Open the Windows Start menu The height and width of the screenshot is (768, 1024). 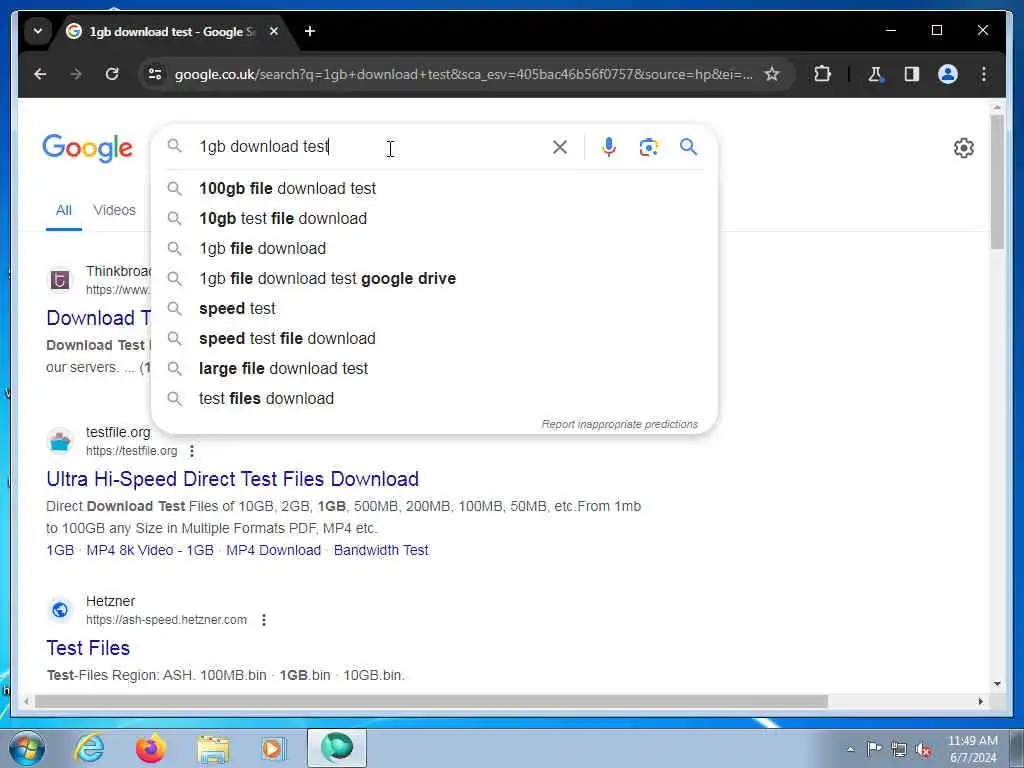[x=27, y=748]
